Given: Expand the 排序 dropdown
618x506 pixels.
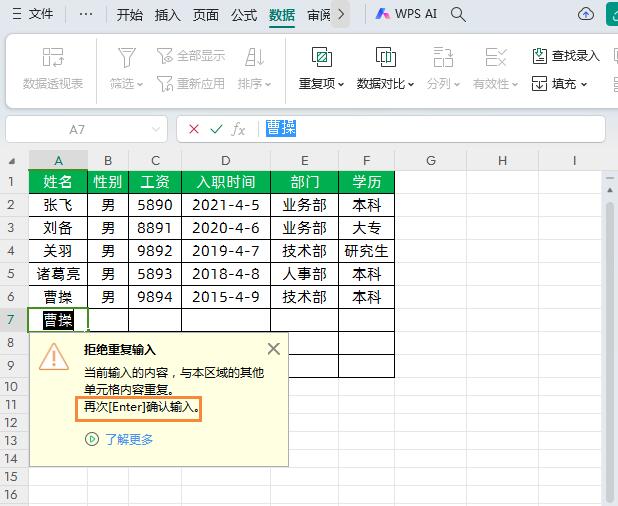Looking at the screenshot, I should click(268, 84).
